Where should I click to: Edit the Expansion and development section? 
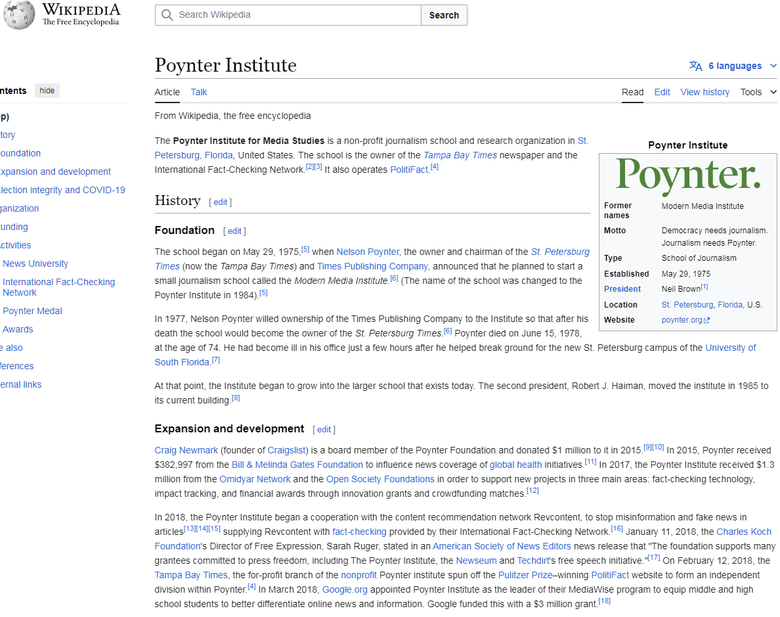tap(324, 429)
